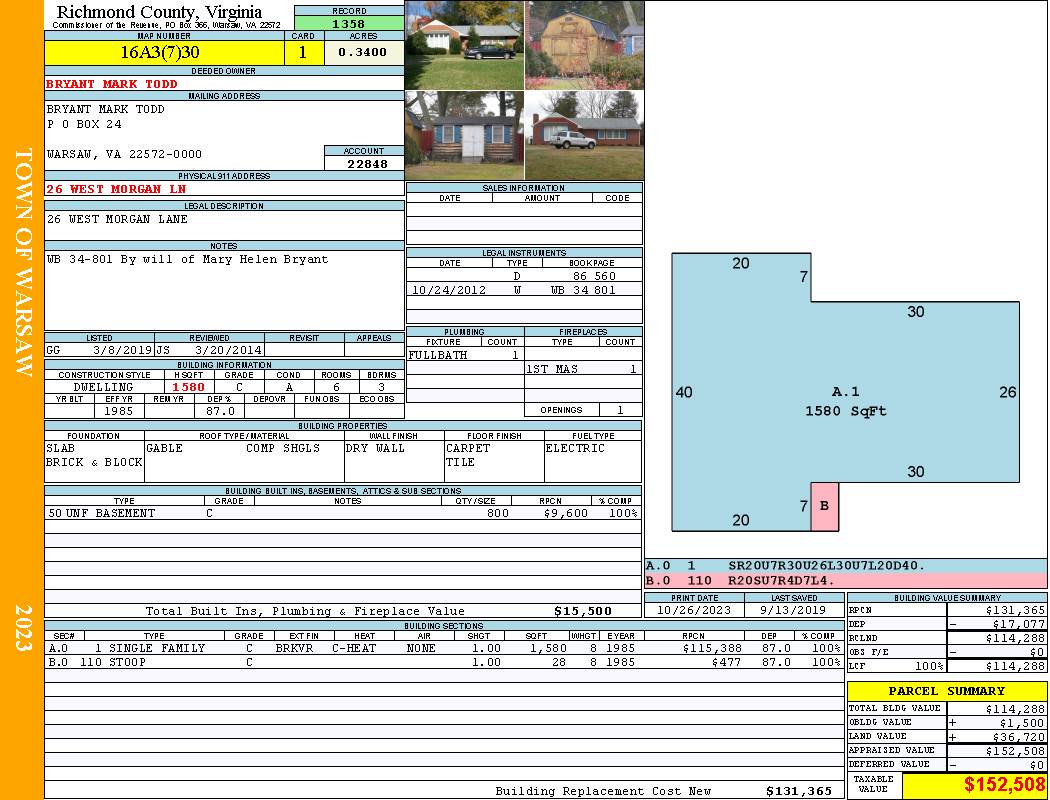Click the front house photo with black car
Image resolution: width=1050 pixels, height=800 pixels.
[x=464, y=46]
